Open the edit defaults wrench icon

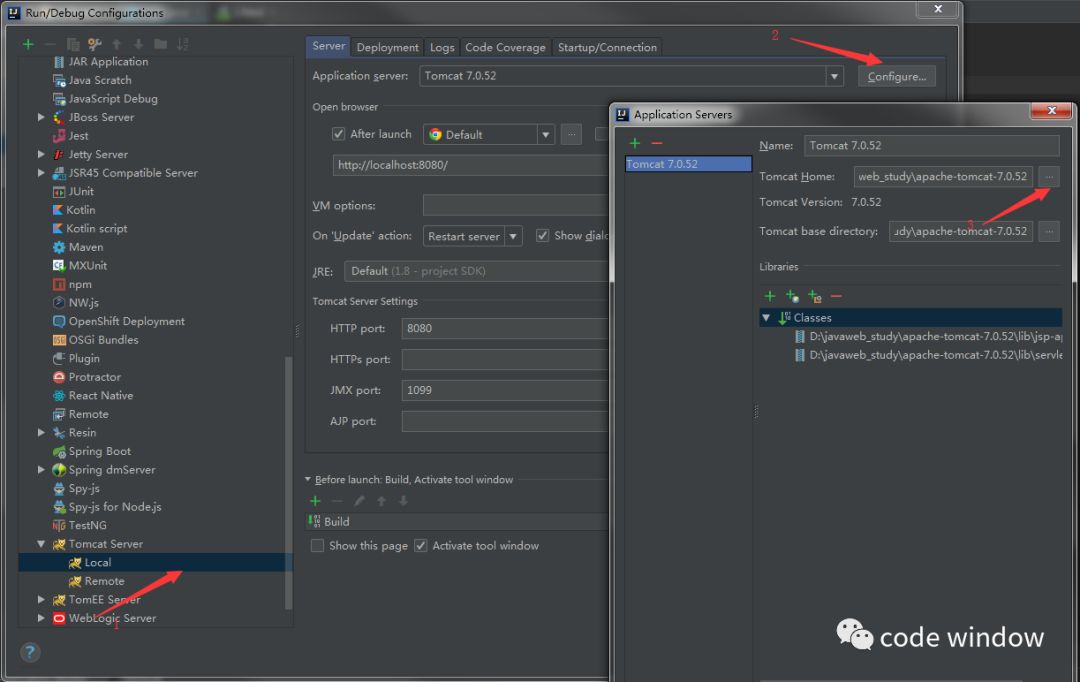click(94, 44)
